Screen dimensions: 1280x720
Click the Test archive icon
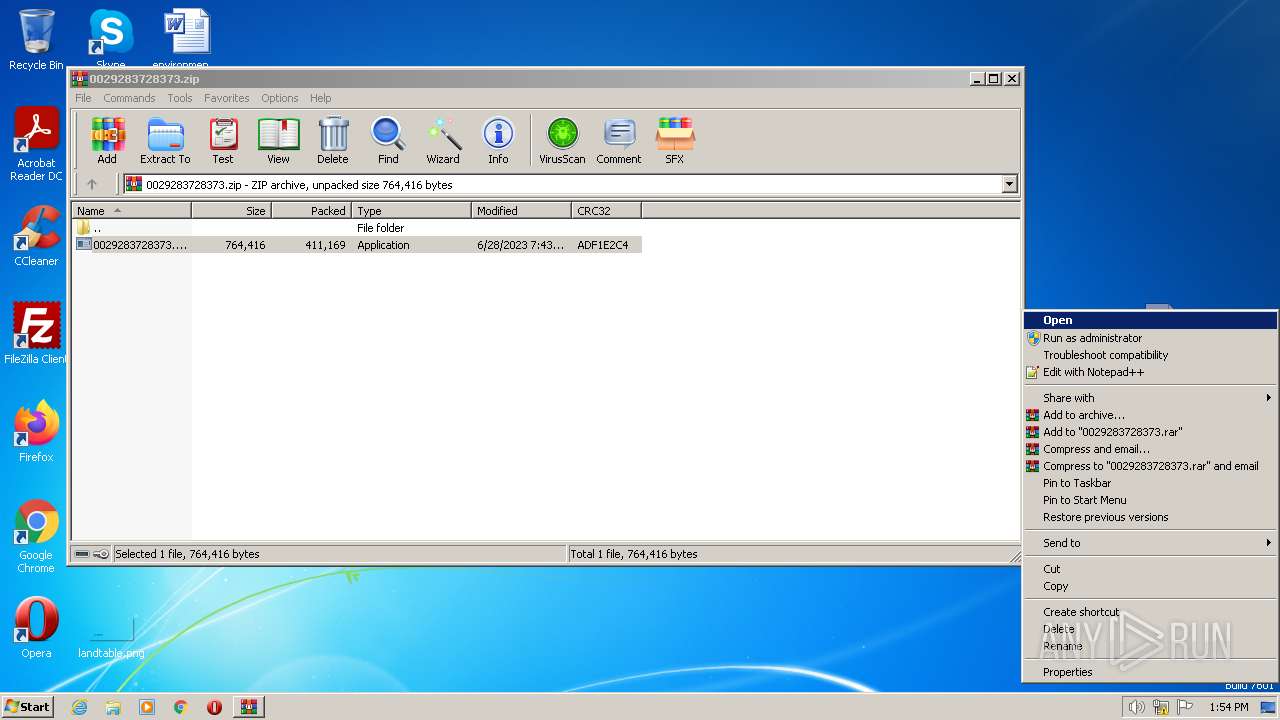223,140
